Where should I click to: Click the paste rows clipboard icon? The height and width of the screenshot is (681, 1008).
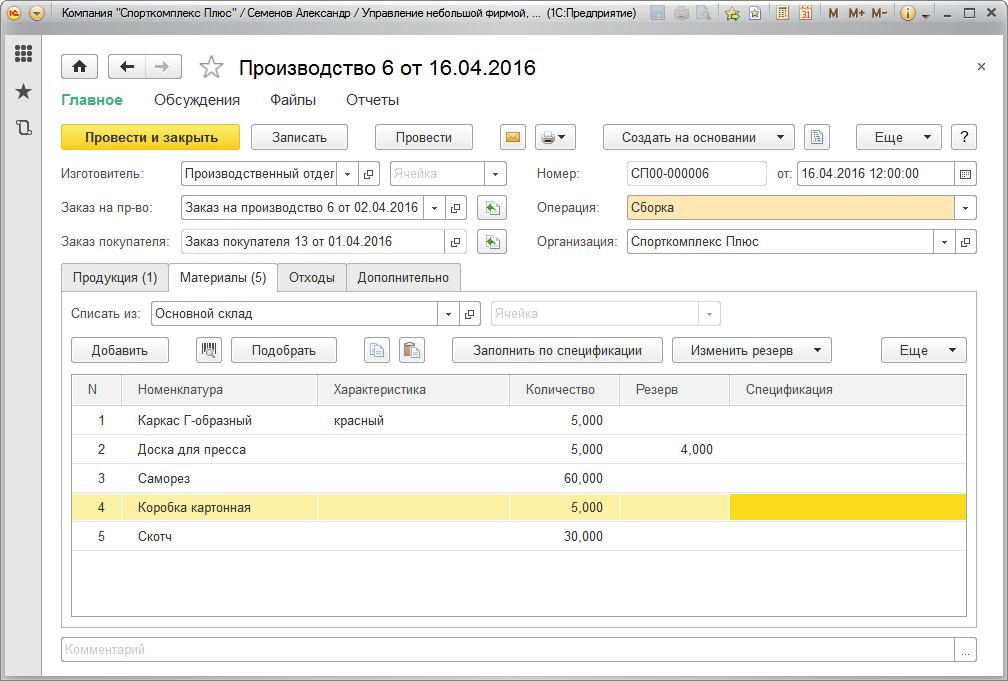point(410,350)
